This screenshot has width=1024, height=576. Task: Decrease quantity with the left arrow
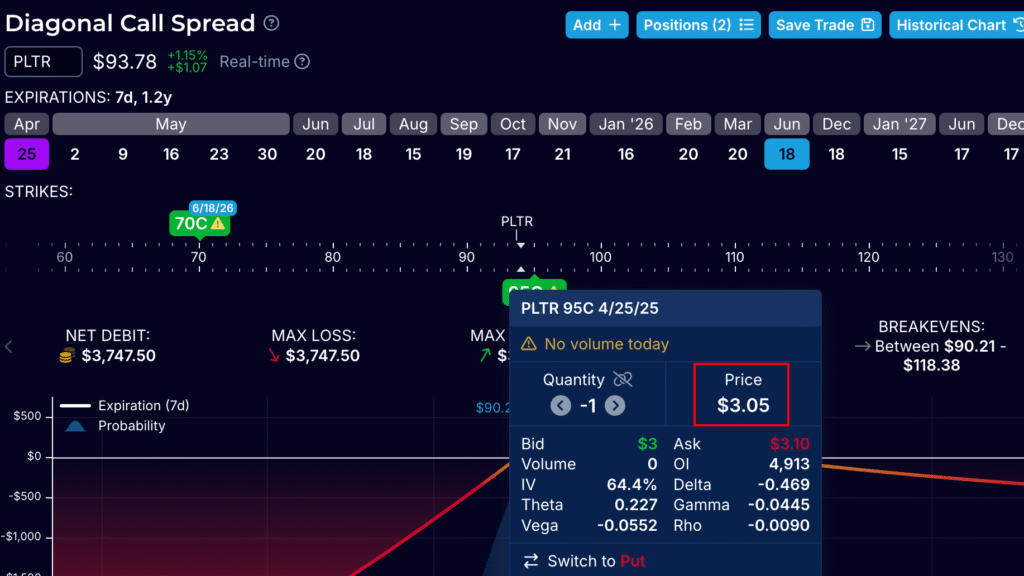click(x=560, y=406)
